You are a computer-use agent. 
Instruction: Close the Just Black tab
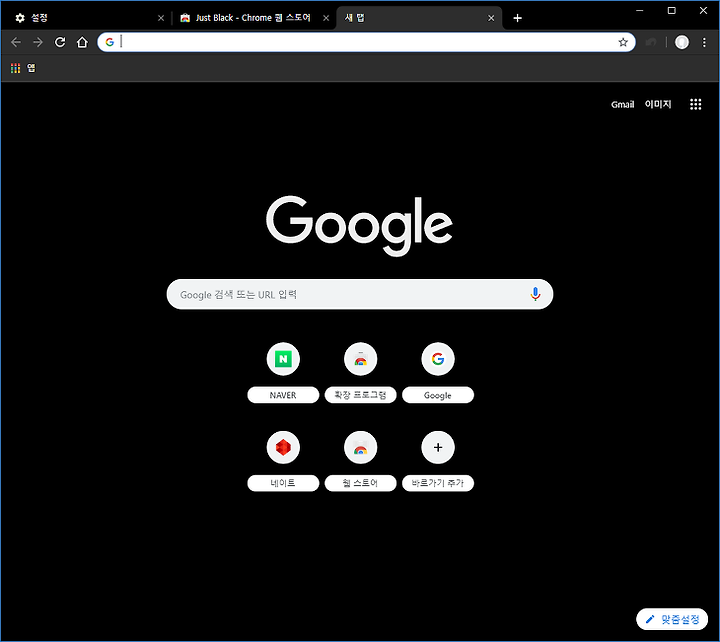click(326, 18)
